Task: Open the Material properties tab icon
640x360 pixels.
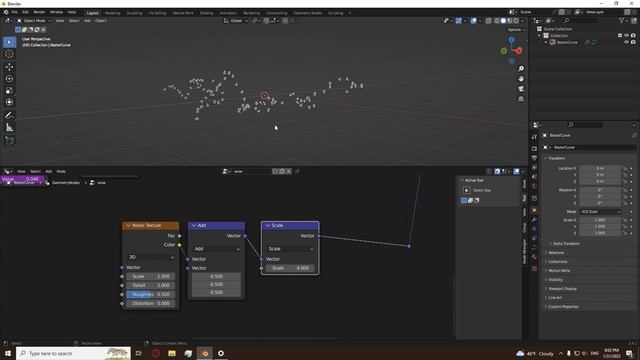Action: pos(534,257)
